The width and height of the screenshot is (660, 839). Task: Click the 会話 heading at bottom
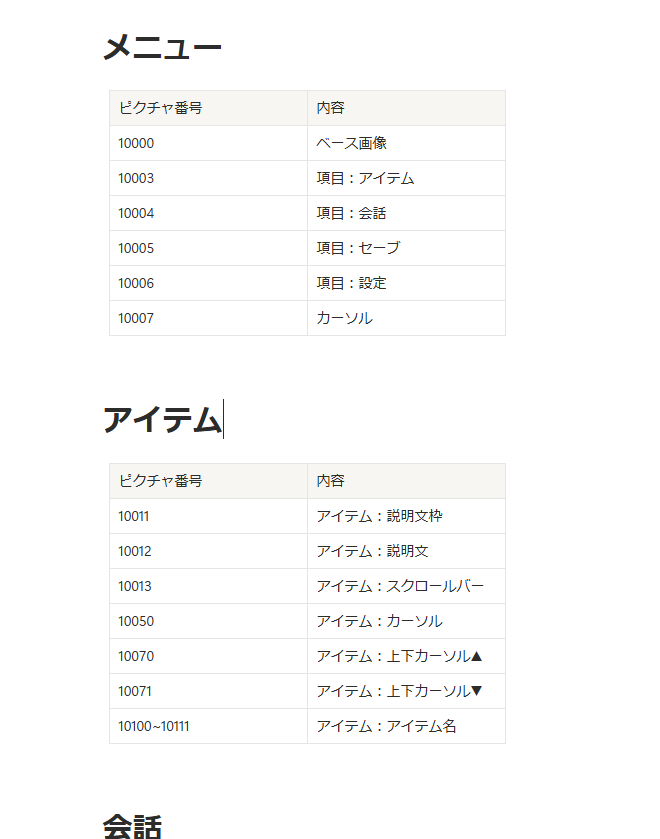pos(132,826)
